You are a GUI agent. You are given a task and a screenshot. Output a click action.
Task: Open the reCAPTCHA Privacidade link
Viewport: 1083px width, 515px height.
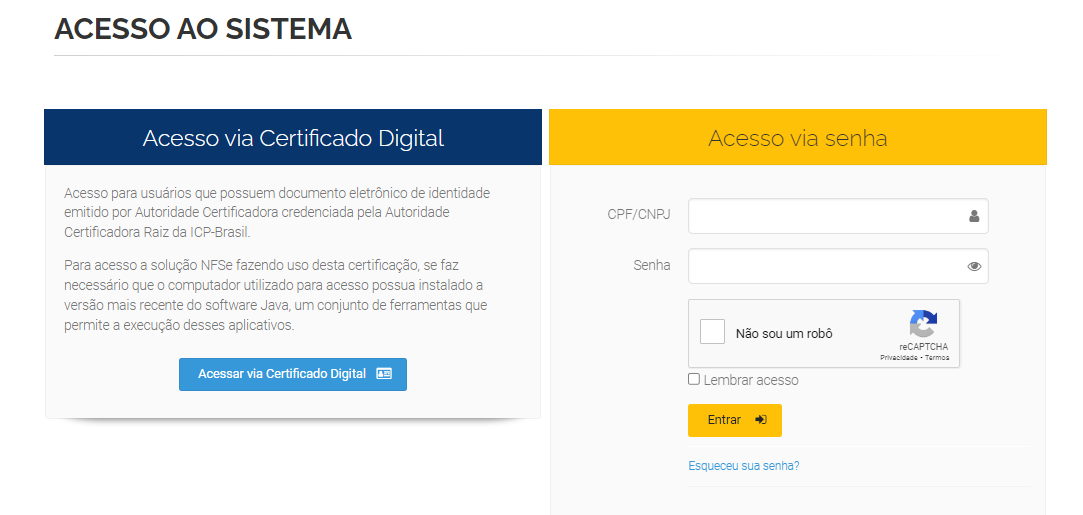[899, 358]
